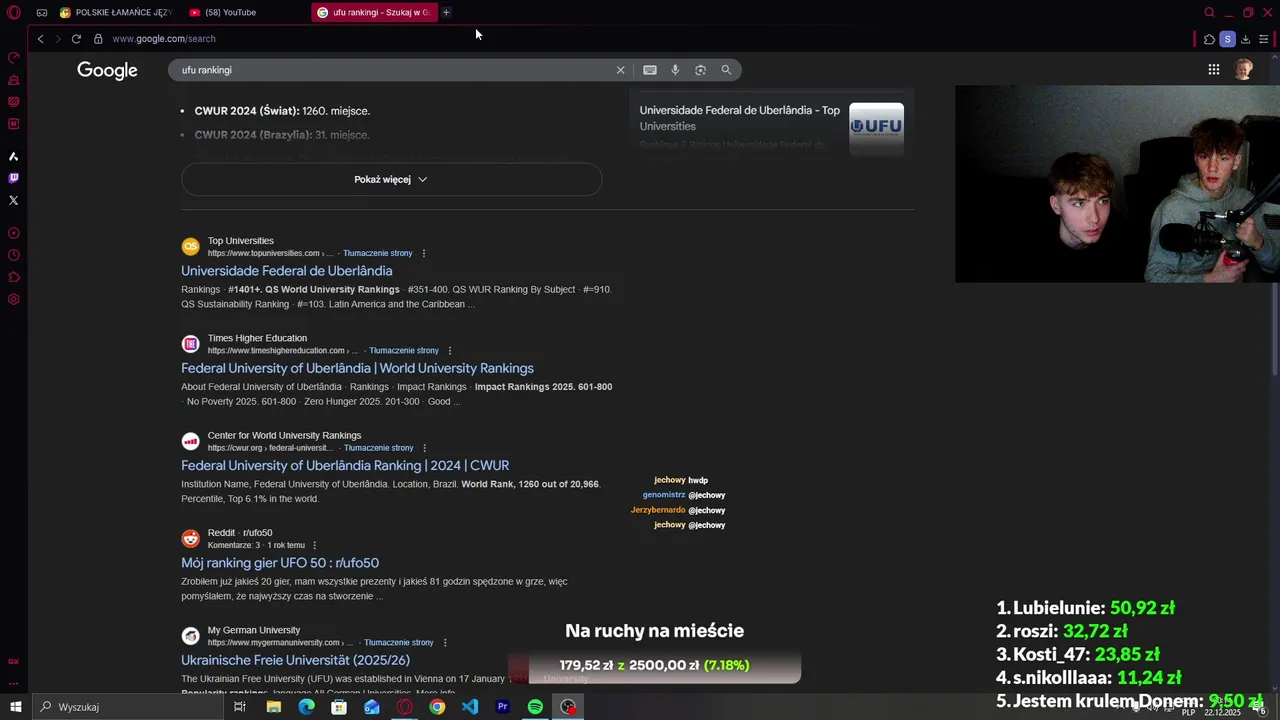Screen dimensions: 1280x720
Task: Open more options for Top Universities result
Action: pos(424,253)
